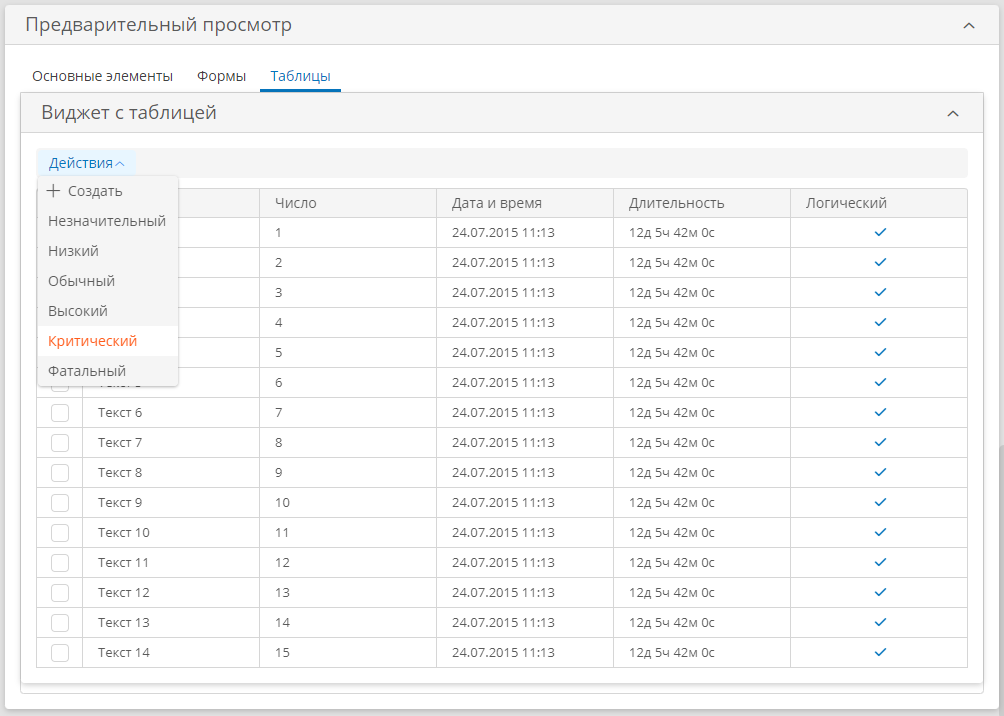Click the Текст 14 cell
Image resolution: width=1004 pixels, height=716 pixels.
coord(171,653)
